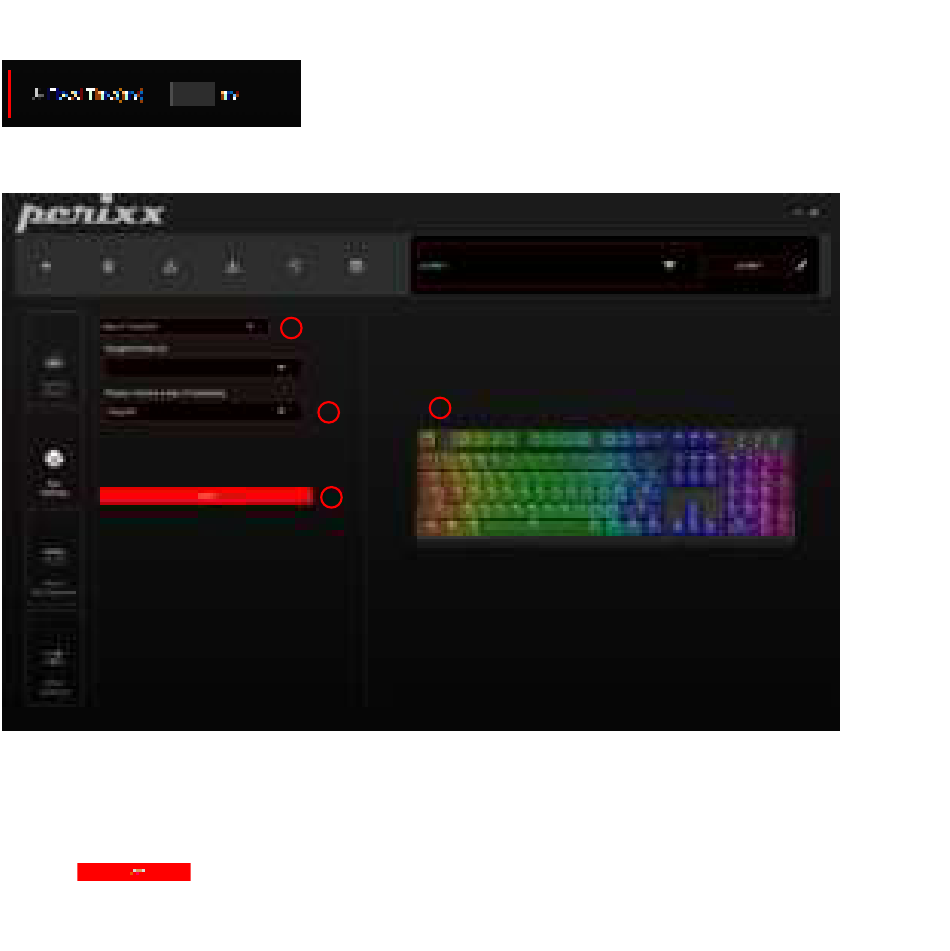Select the leftmost icon in the top toolbar

(45, 265)
